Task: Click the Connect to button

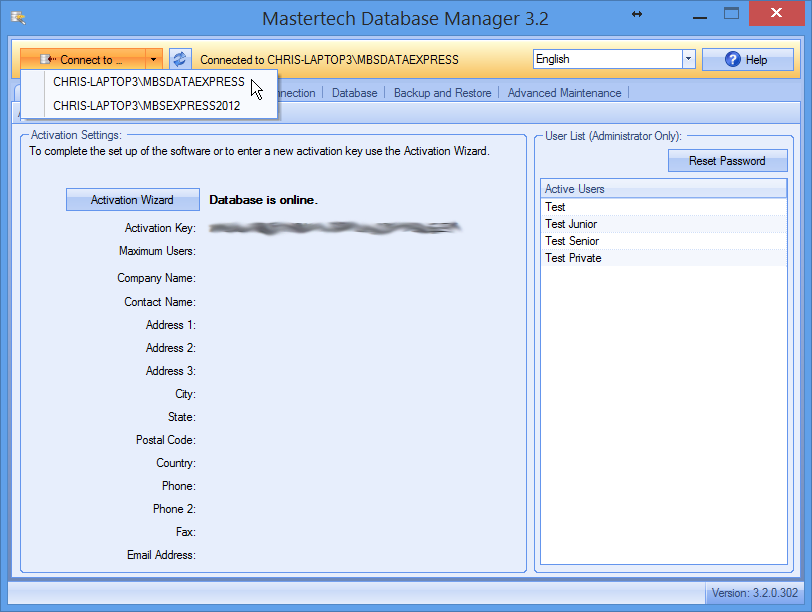Action: tap(83, 60)
